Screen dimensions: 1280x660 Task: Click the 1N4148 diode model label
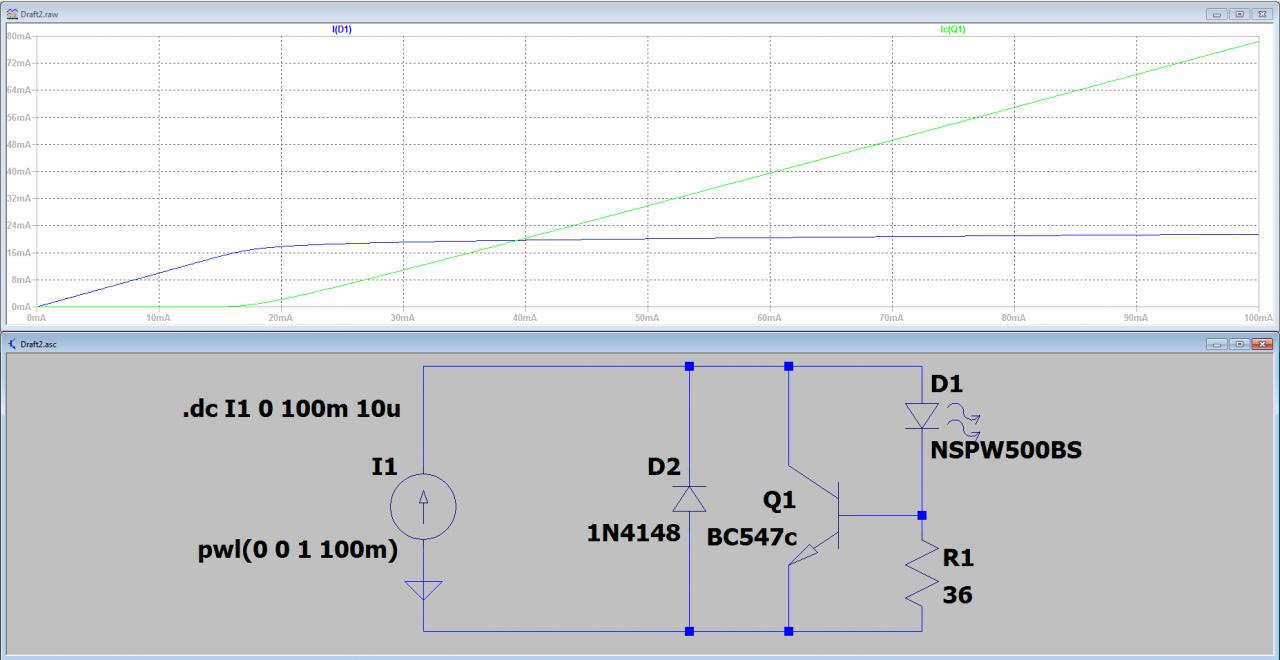pyautogui.click(x=633, y=534)
